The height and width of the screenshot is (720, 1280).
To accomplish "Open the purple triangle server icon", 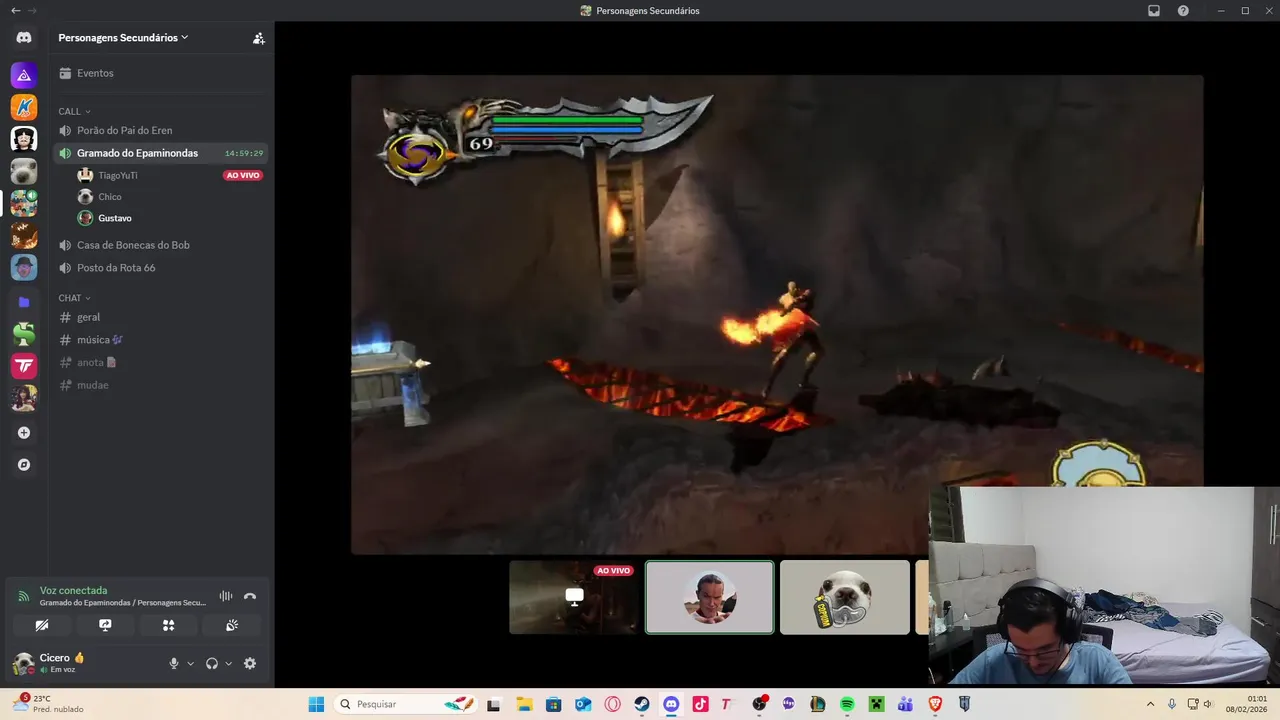I will (24, 75).
